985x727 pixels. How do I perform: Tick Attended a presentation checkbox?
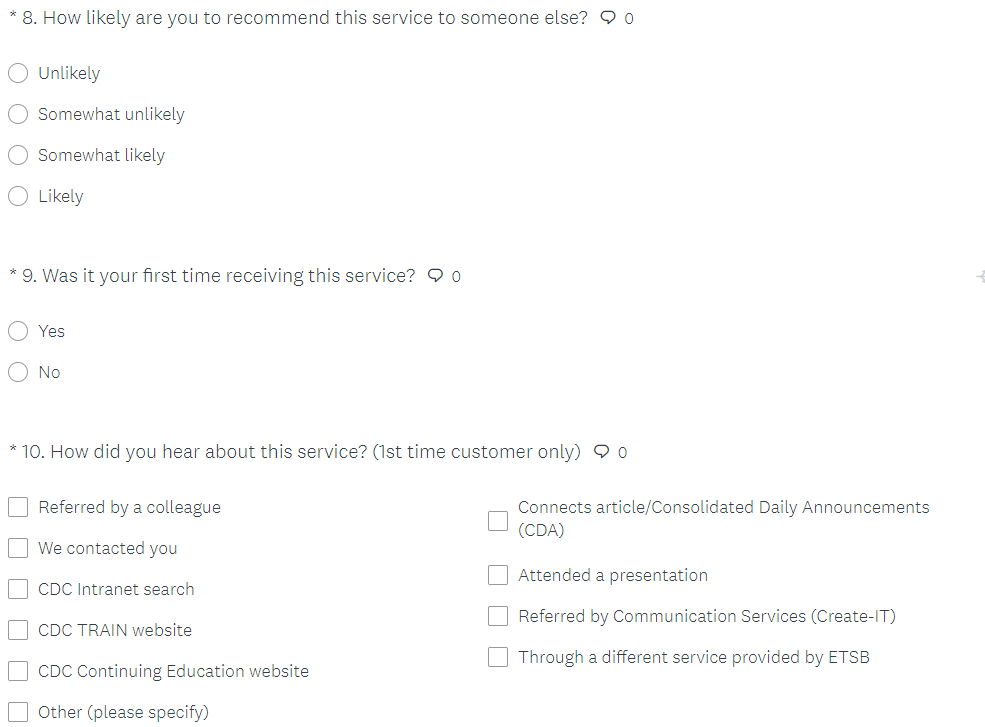tap(498, 575)
